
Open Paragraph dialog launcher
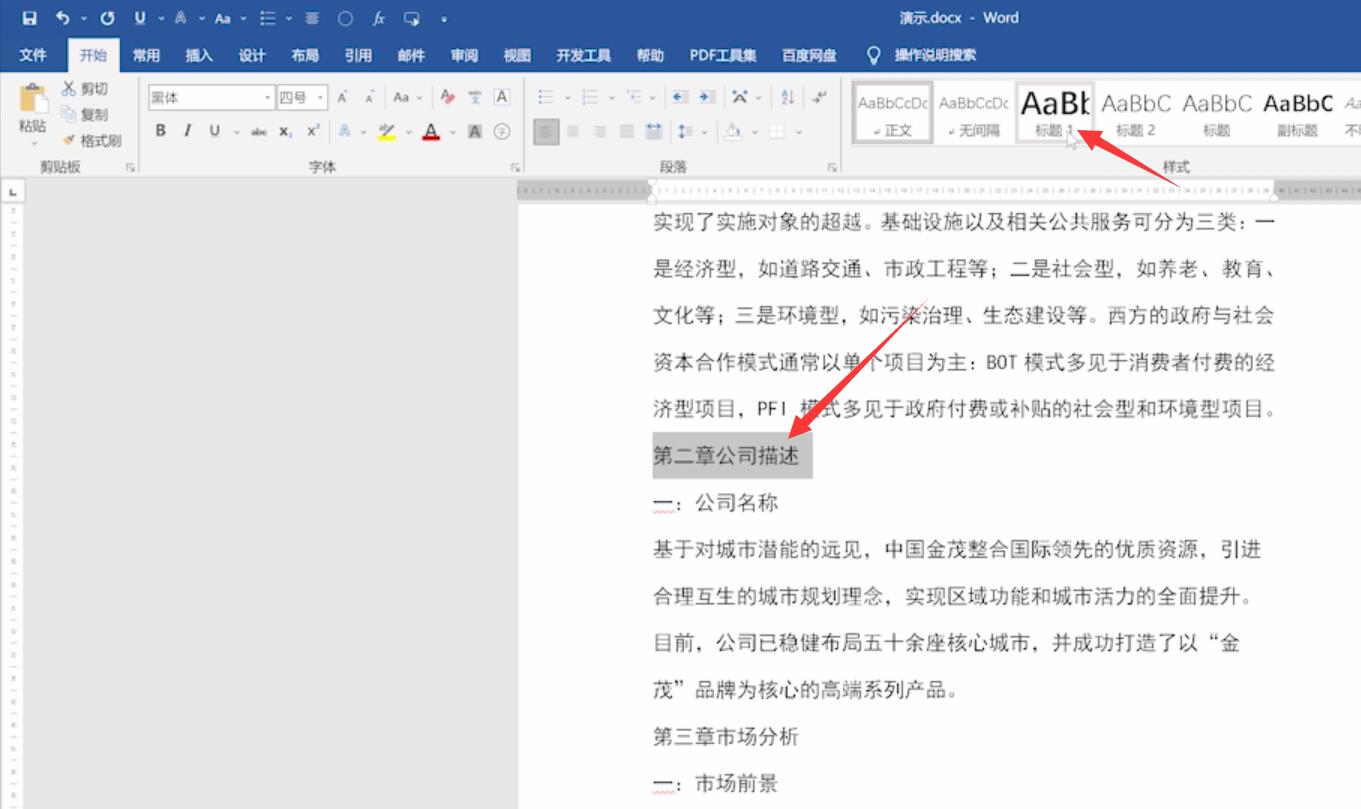coord(832,168)
